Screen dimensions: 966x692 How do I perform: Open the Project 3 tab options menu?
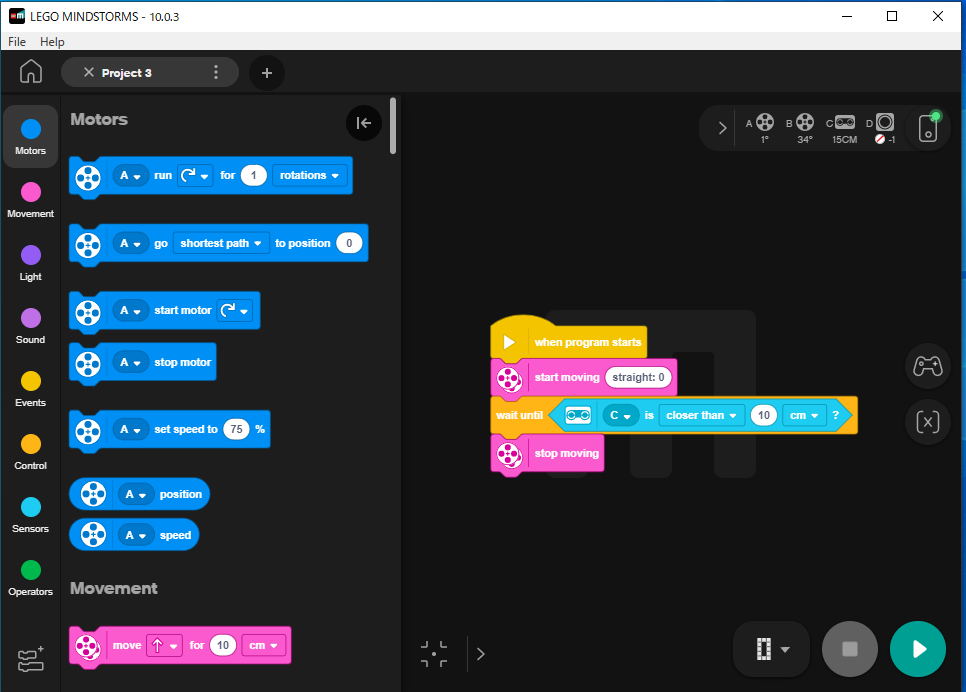pyautogui.click(x=216, y=73)
